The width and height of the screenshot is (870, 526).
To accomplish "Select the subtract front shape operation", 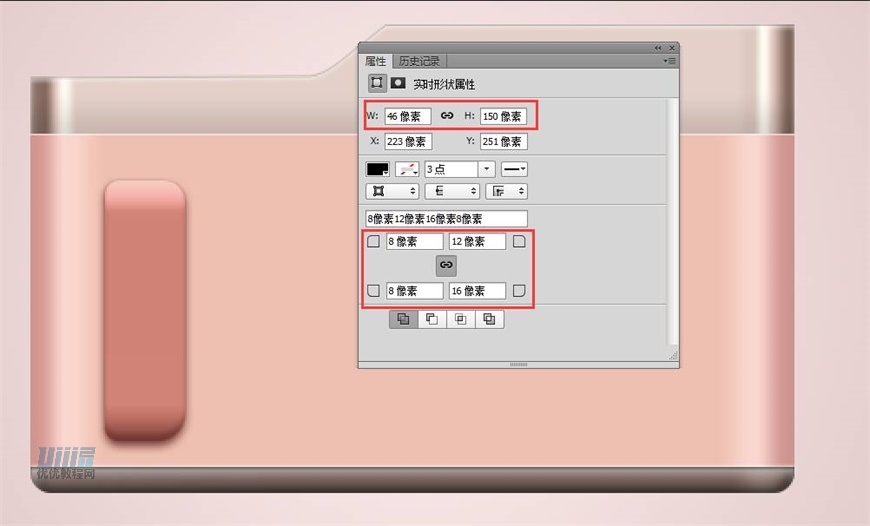I will (432, 319).
